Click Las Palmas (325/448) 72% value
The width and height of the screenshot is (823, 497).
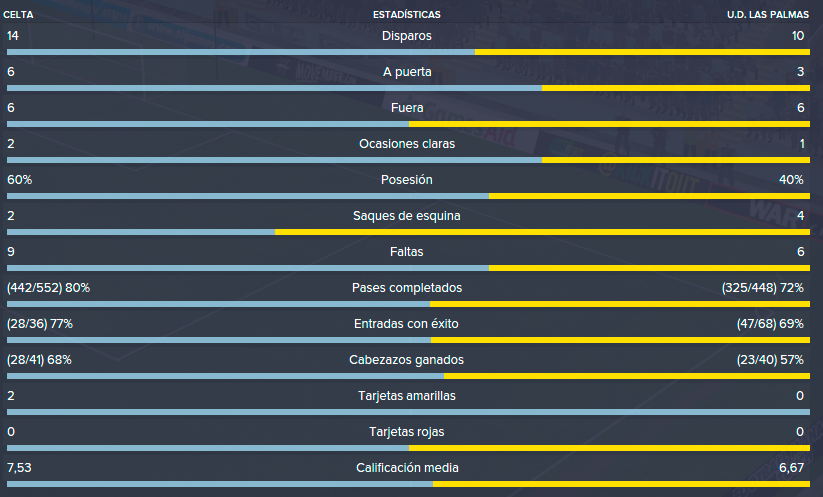[763, 288]
